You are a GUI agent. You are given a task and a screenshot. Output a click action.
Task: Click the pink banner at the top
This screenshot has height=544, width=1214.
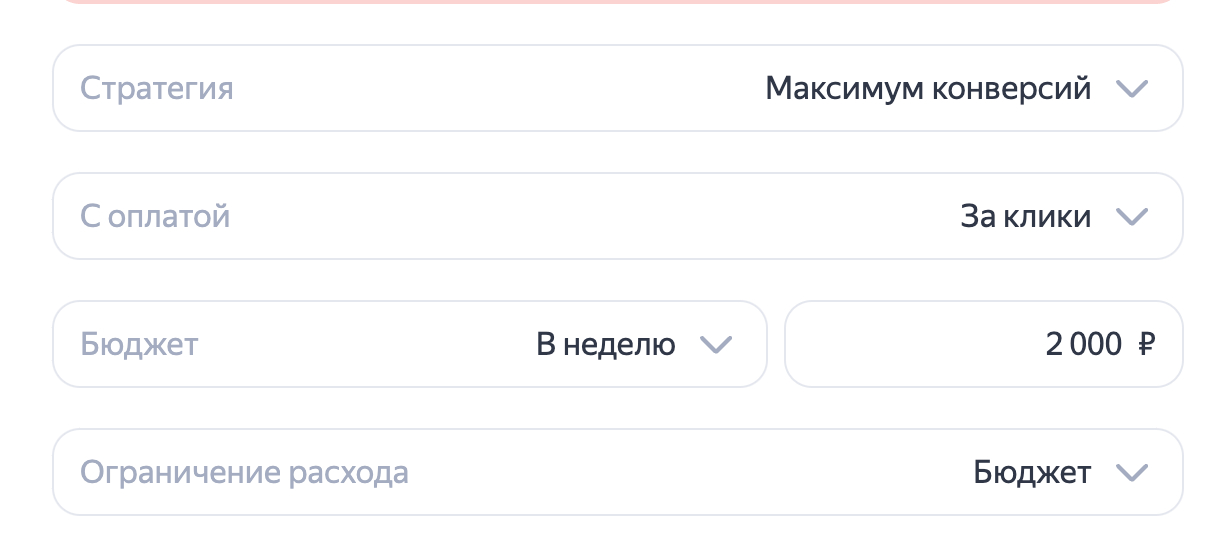pyautogui.click(x=617, y=2)
